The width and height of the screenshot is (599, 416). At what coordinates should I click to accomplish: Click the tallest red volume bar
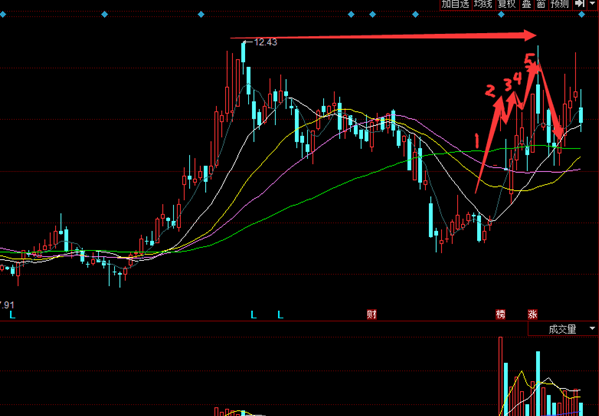pos(500,376)
